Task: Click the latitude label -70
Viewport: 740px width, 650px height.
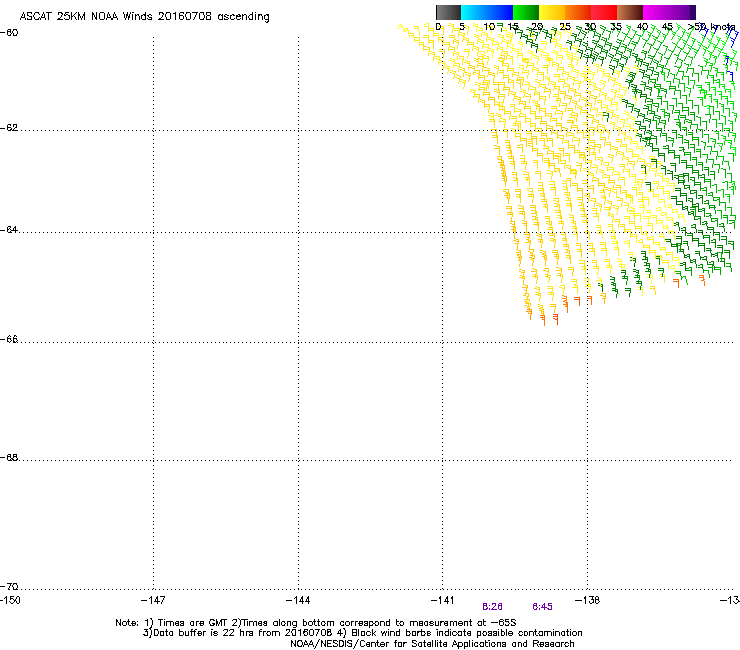Action: coord(9,586)
